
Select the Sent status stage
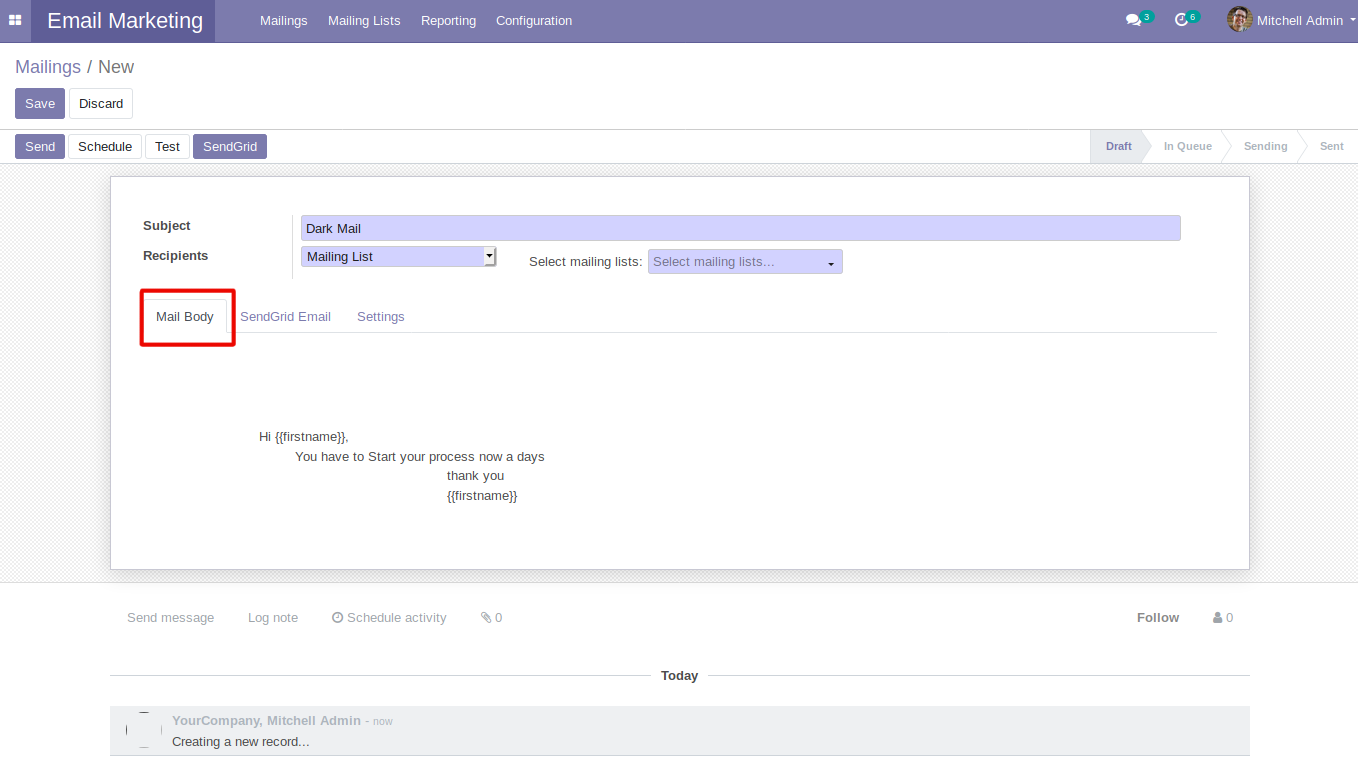(1332, 147)
